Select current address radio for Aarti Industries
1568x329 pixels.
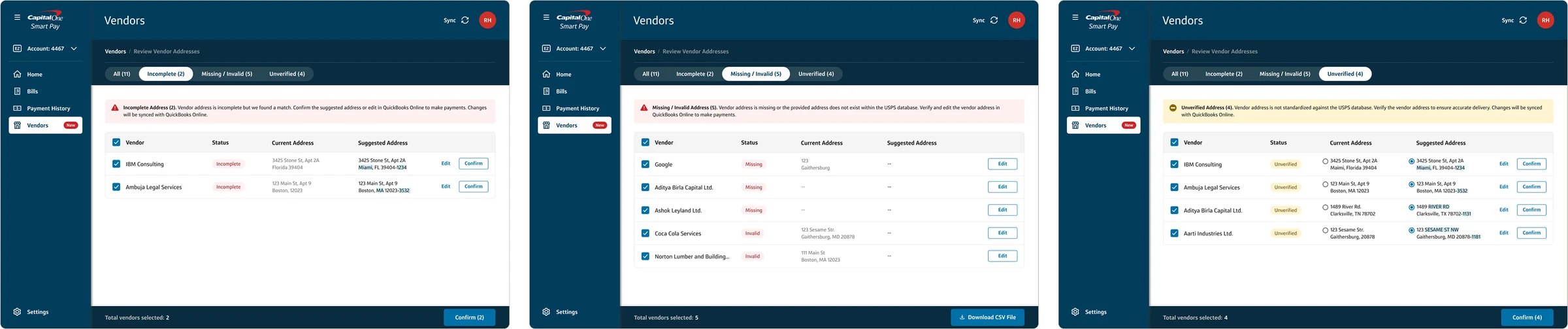[1326, 230]
